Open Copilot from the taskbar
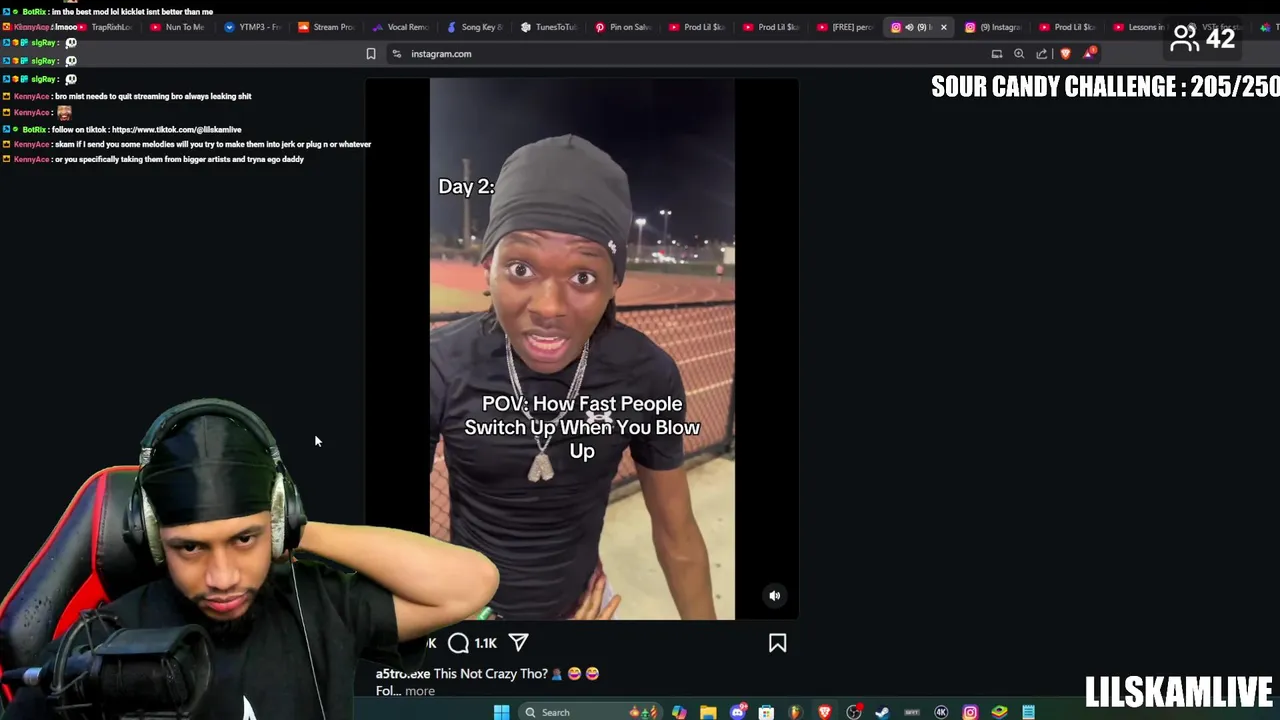The image size is (1280, 720). (679, 712)
